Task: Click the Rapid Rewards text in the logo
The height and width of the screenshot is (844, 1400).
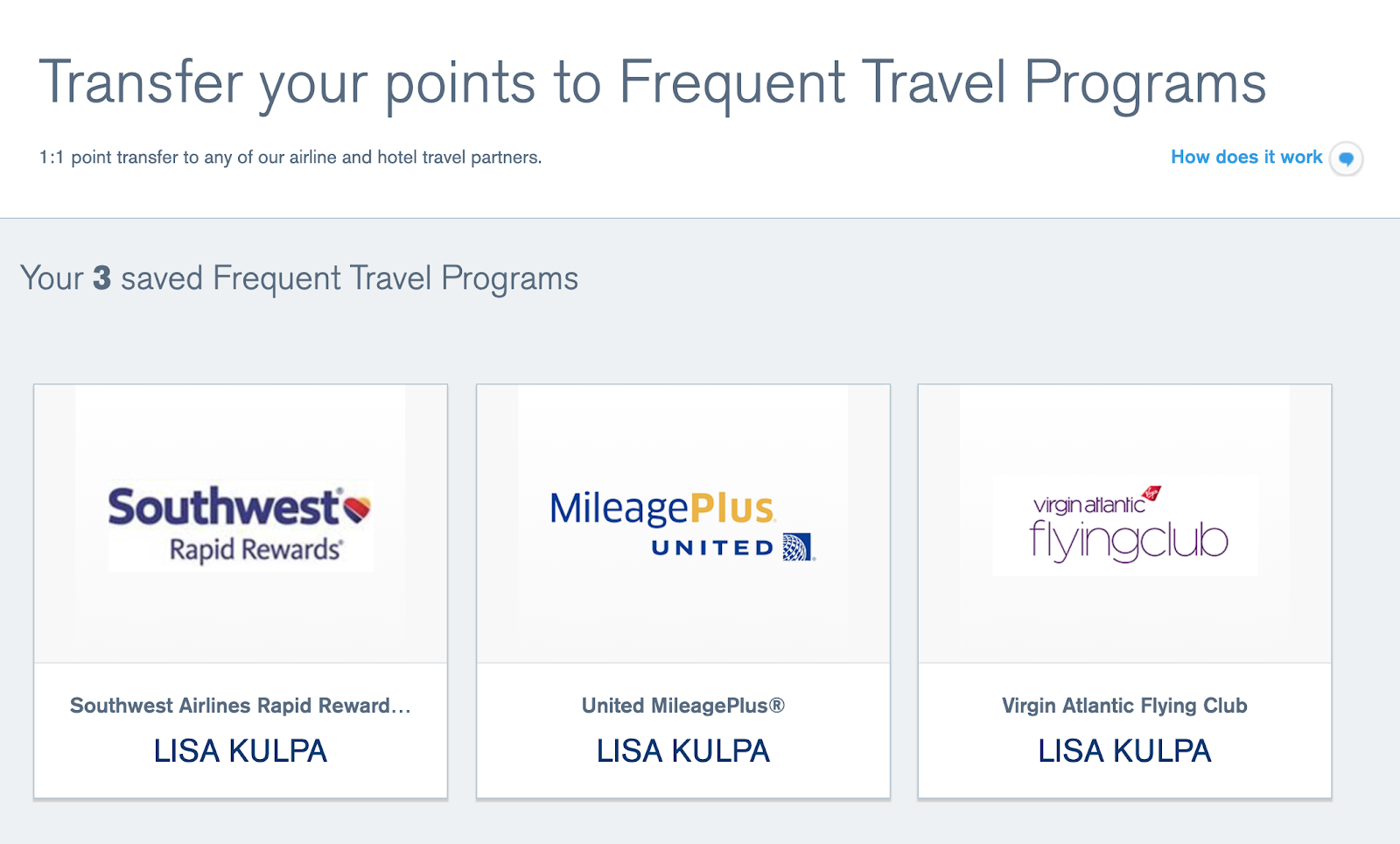Action: tap(255, 550)
